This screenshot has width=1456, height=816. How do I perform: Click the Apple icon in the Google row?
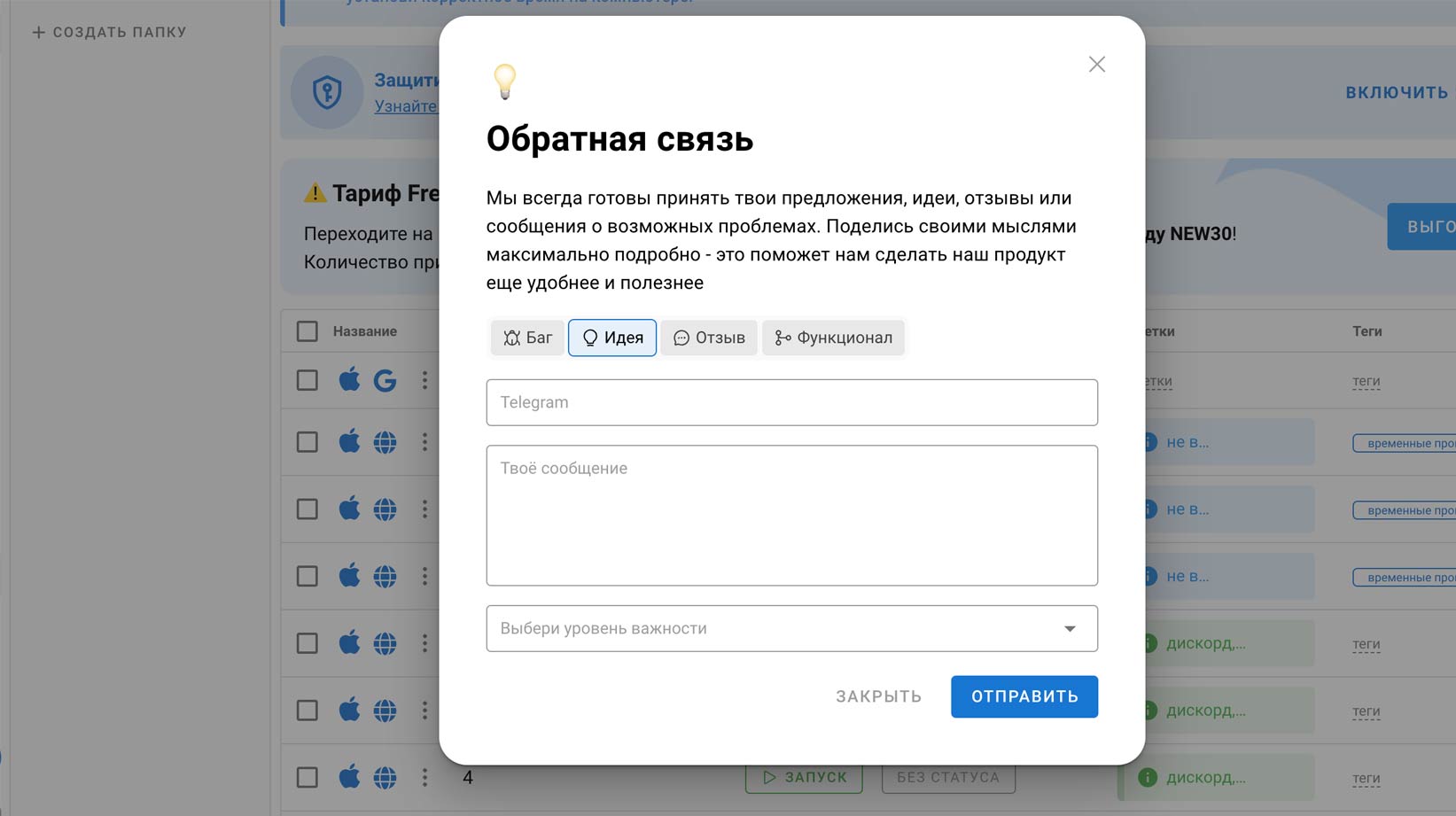pos(349,380)
